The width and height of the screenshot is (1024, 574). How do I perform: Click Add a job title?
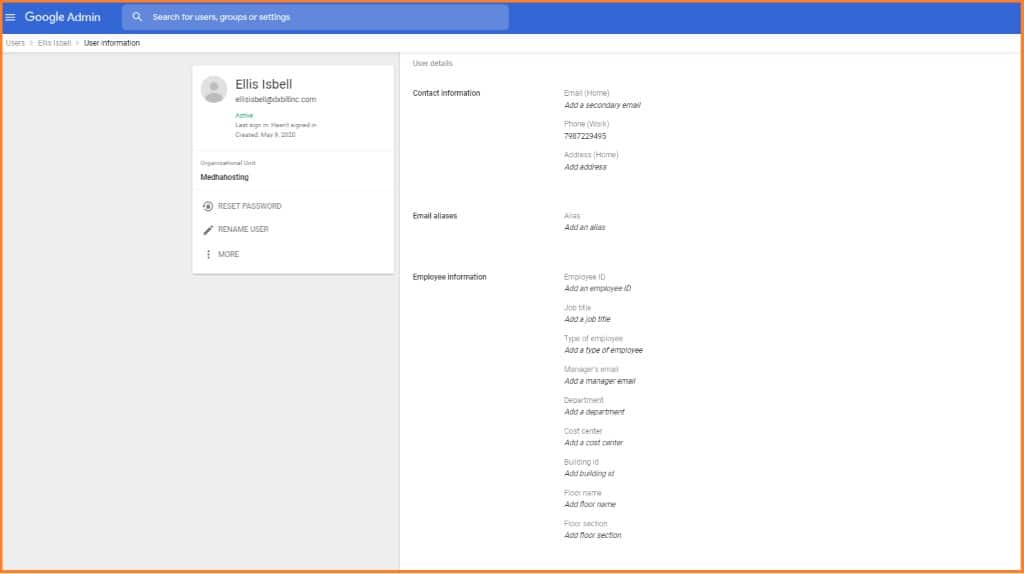click(x=587, y=320)
